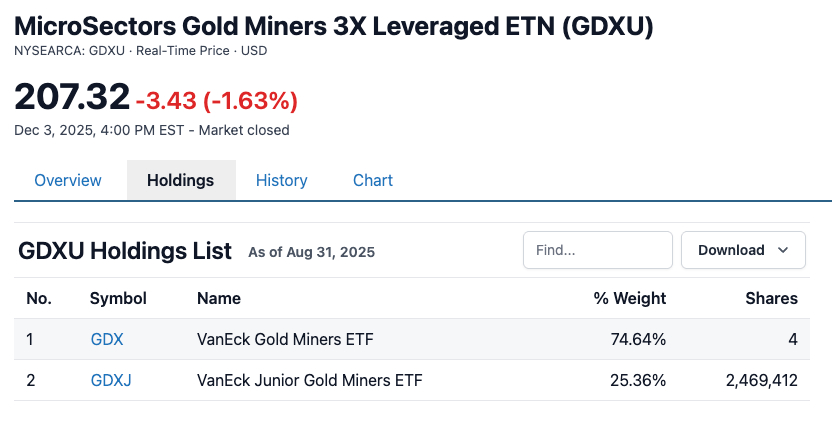The image size is (832, 424).
Task: Click the Shares column header
Action: coord(771,298)
